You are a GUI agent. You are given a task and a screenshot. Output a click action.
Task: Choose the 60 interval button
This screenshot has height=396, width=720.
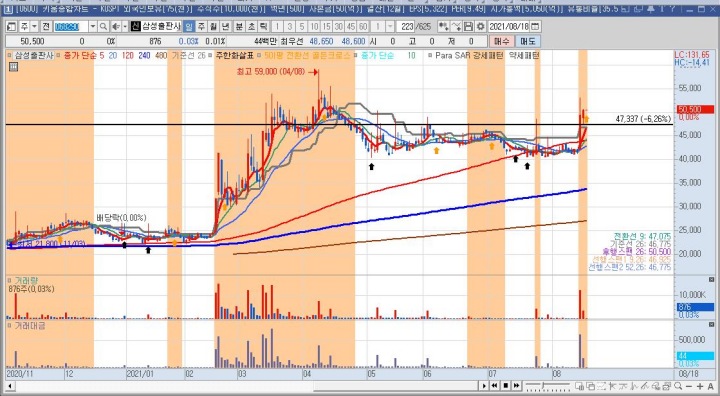[363, 27]
